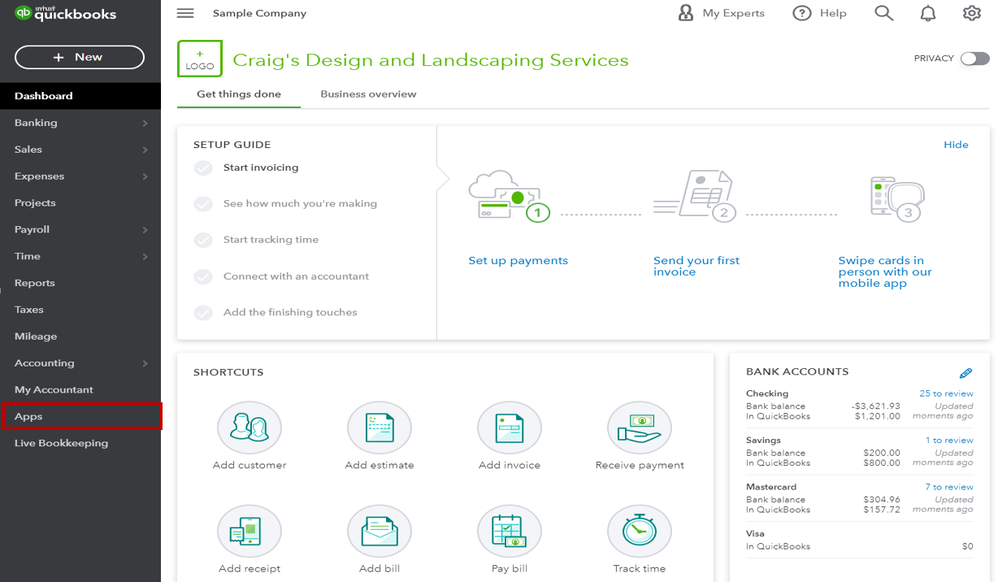Open Reports in the sidebar
Image resolution: width=998 pixels, height=582 pixels.
point(80,283)
